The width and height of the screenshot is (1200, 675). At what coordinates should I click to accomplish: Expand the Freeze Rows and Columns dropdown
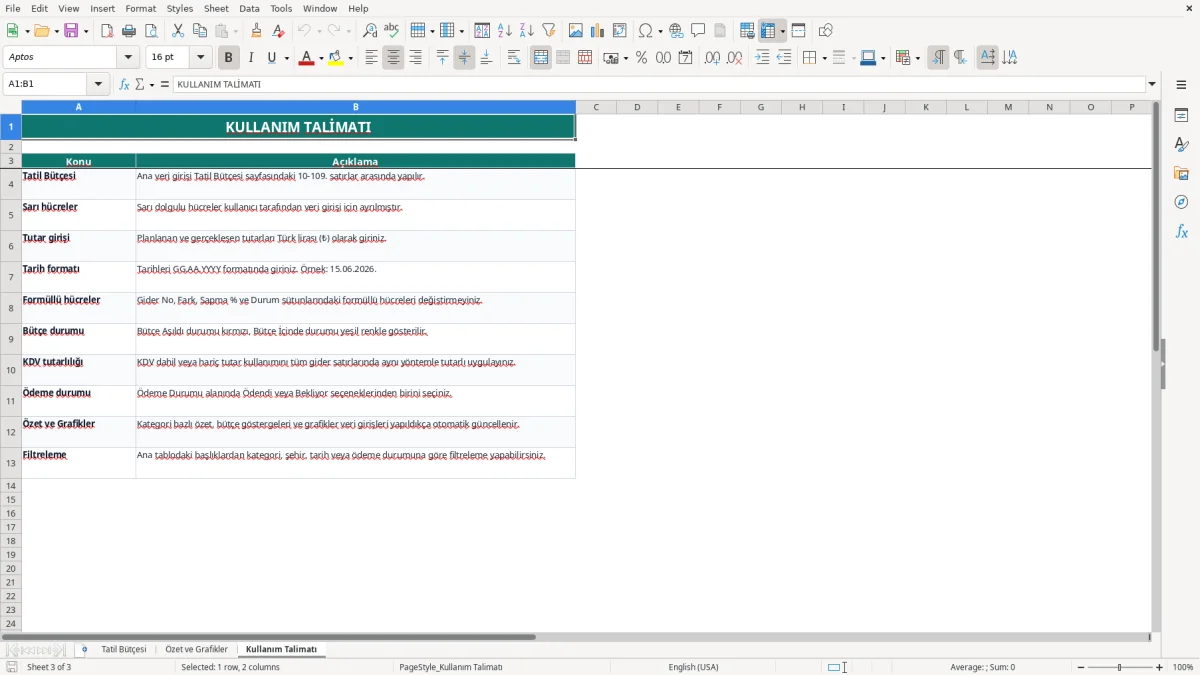tap(783, 32)
